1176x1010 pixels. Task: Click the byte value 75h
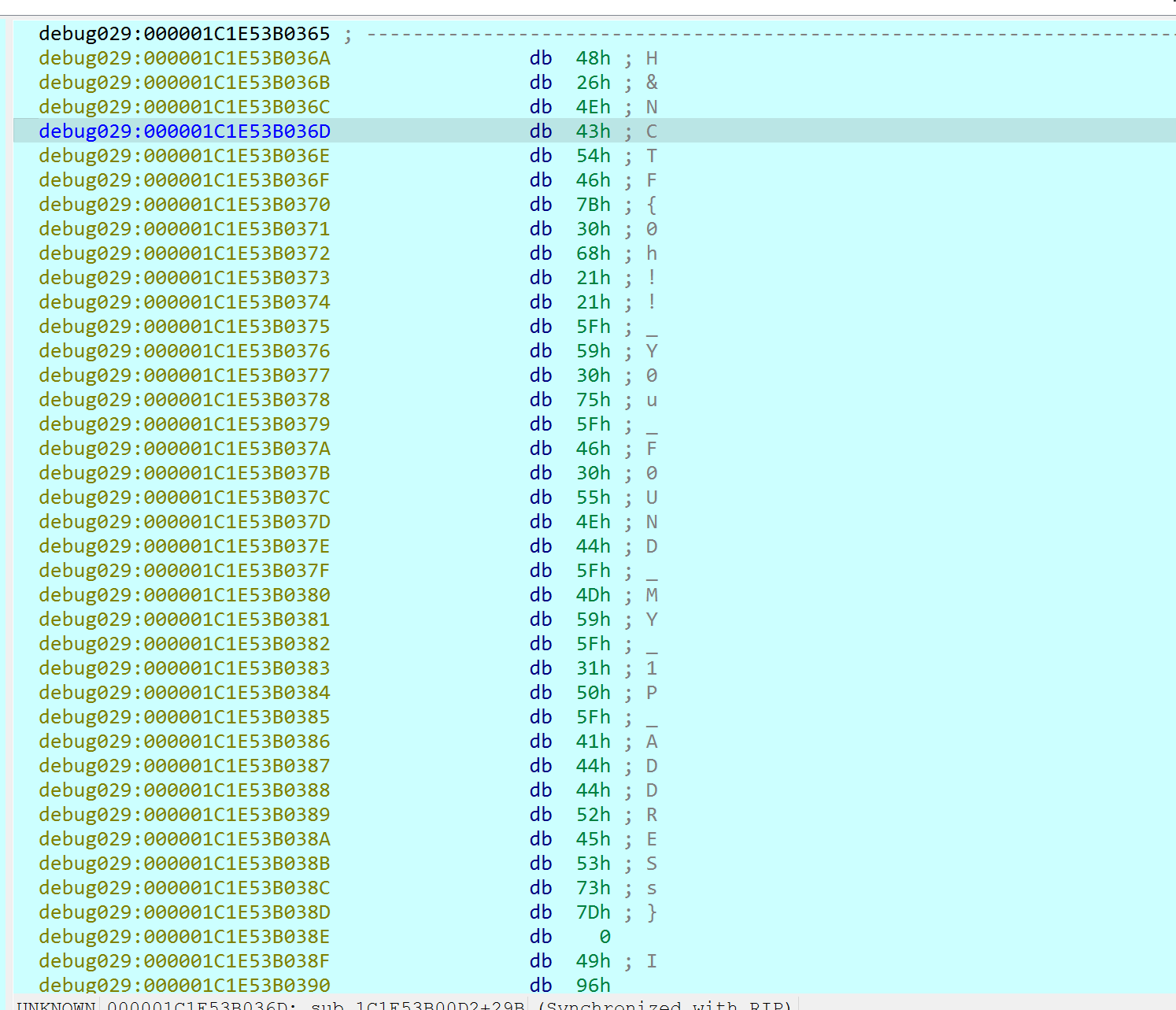[x=593, y=400]
